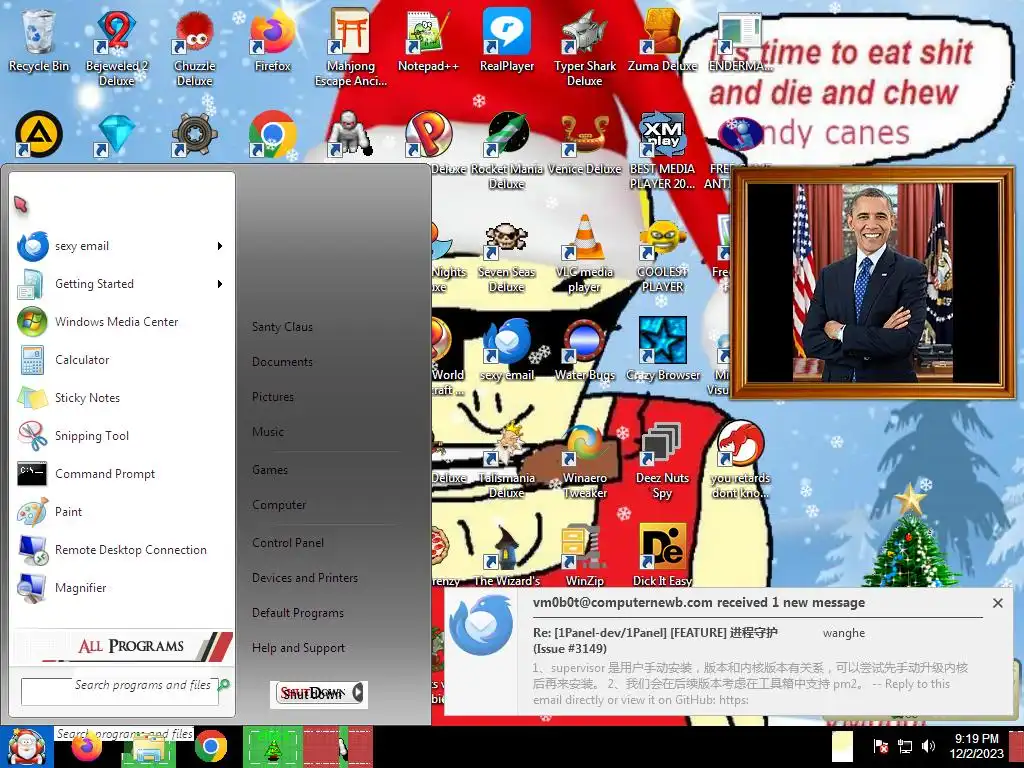Open Notepad++ desktop shortcut
The height and width of the screenshot is (768, 1024).
(x=428, y=40)
